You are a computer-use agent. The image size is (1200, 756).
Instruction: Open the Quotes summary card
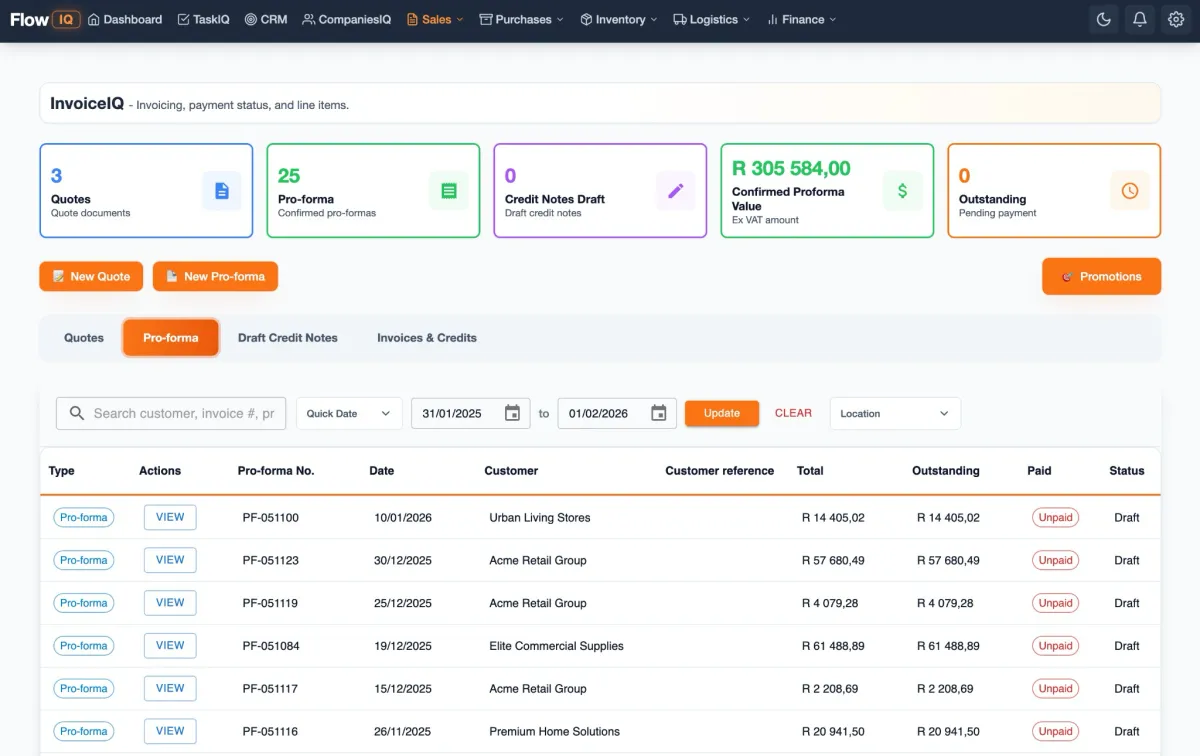click(146, 190)
